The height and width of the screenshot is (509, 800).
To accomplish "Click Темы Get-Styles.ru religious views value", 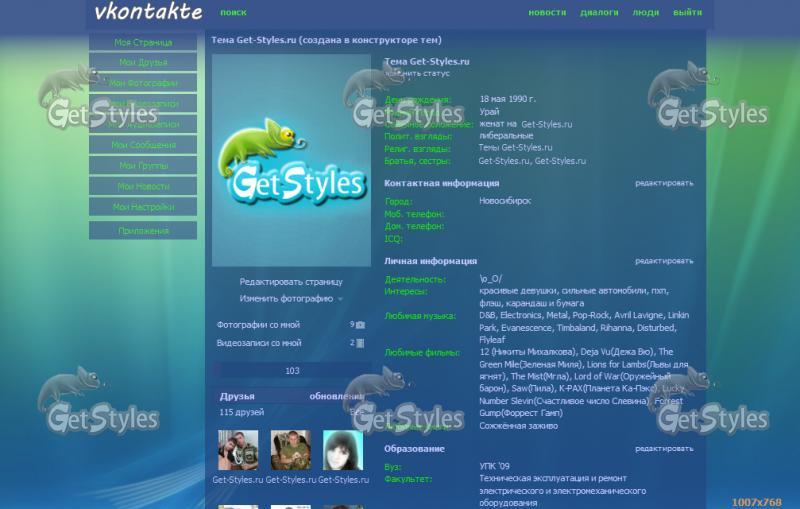I will pyautogui.click(x=515, y=148).
